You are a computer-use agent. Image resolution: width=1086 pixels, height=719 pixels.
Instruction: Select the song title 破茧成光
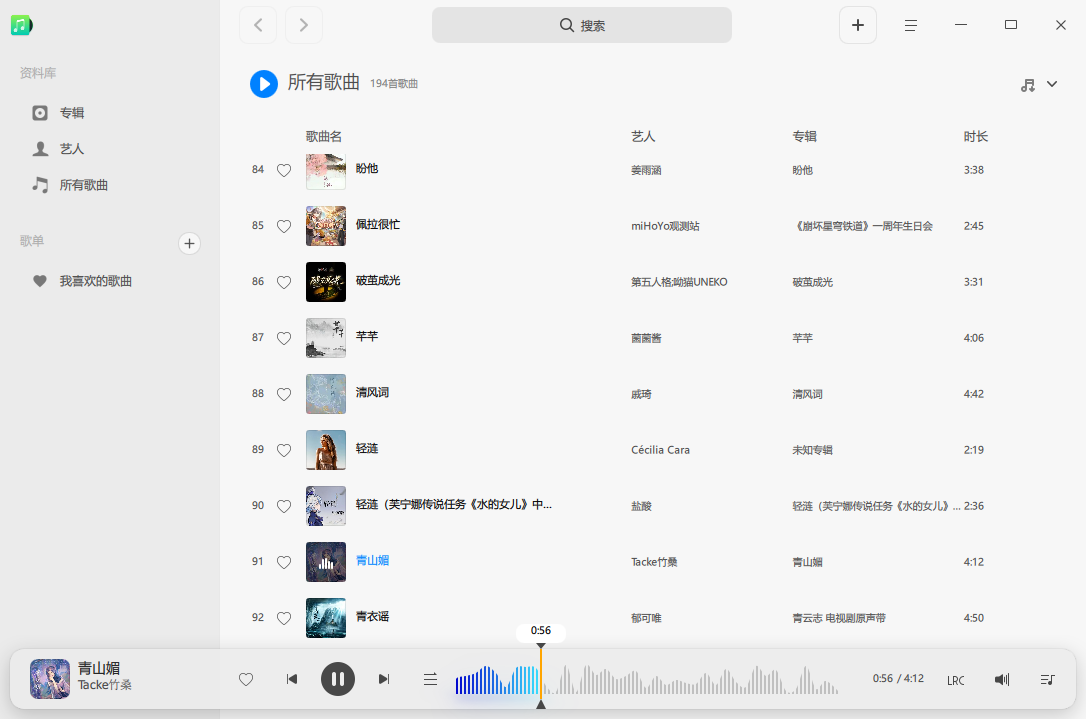click(377, 281)
